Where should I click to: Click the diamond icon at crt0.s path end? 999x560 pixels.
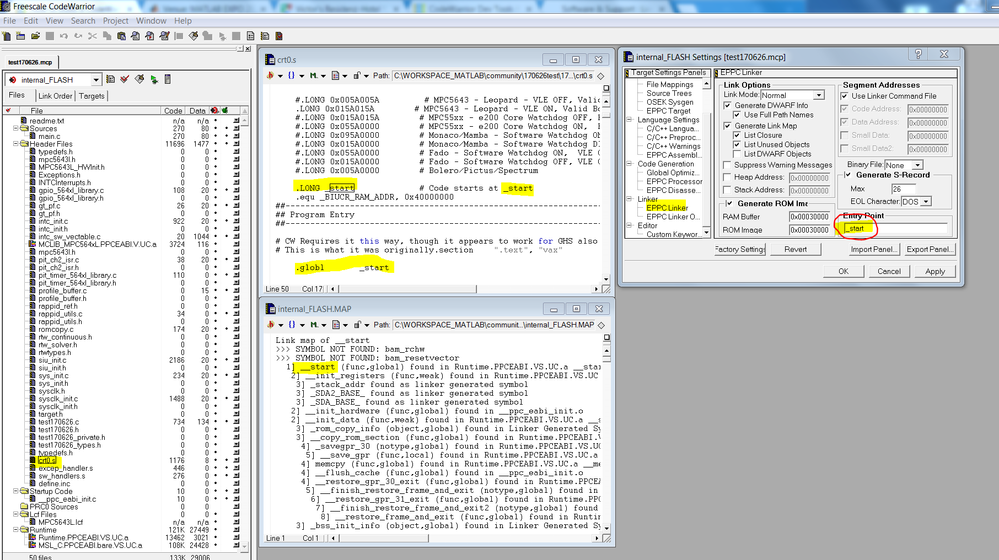pyautogui.click(x=600, y=76)
